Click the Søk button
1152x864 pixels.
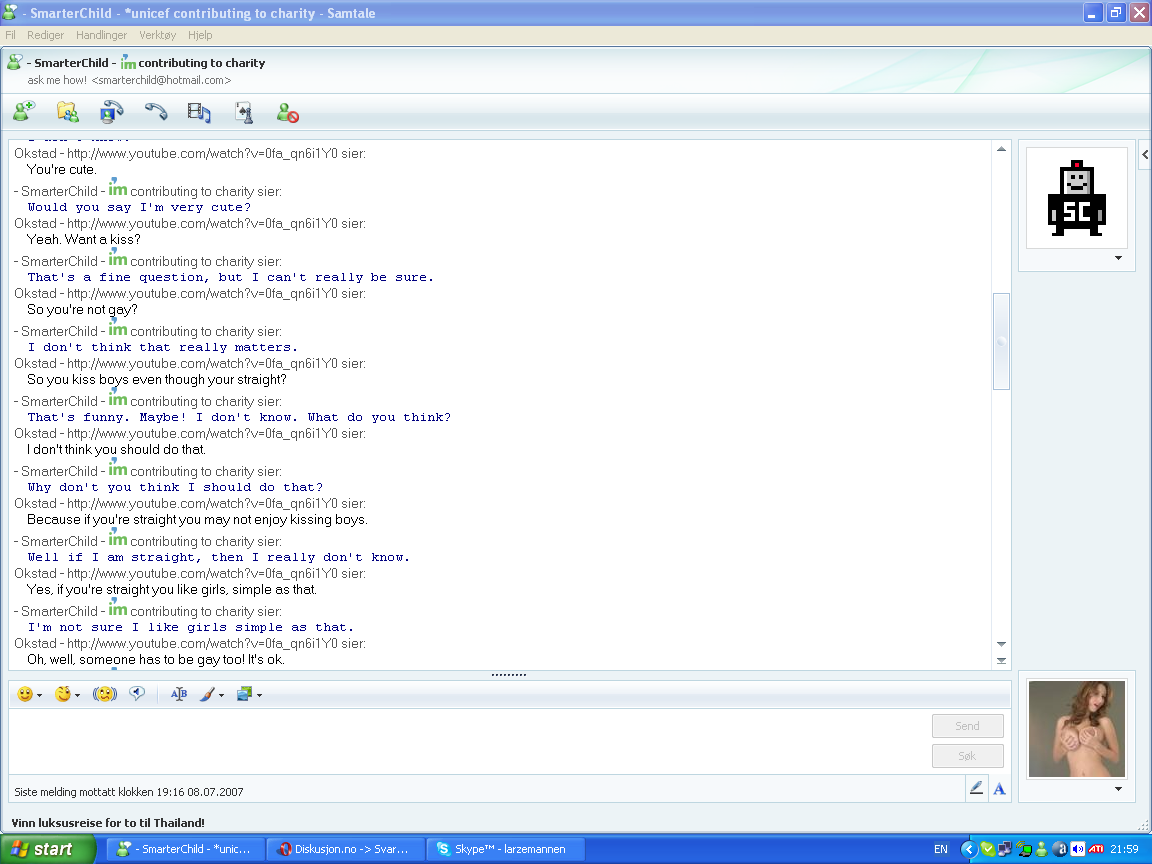tap(968, 756)
